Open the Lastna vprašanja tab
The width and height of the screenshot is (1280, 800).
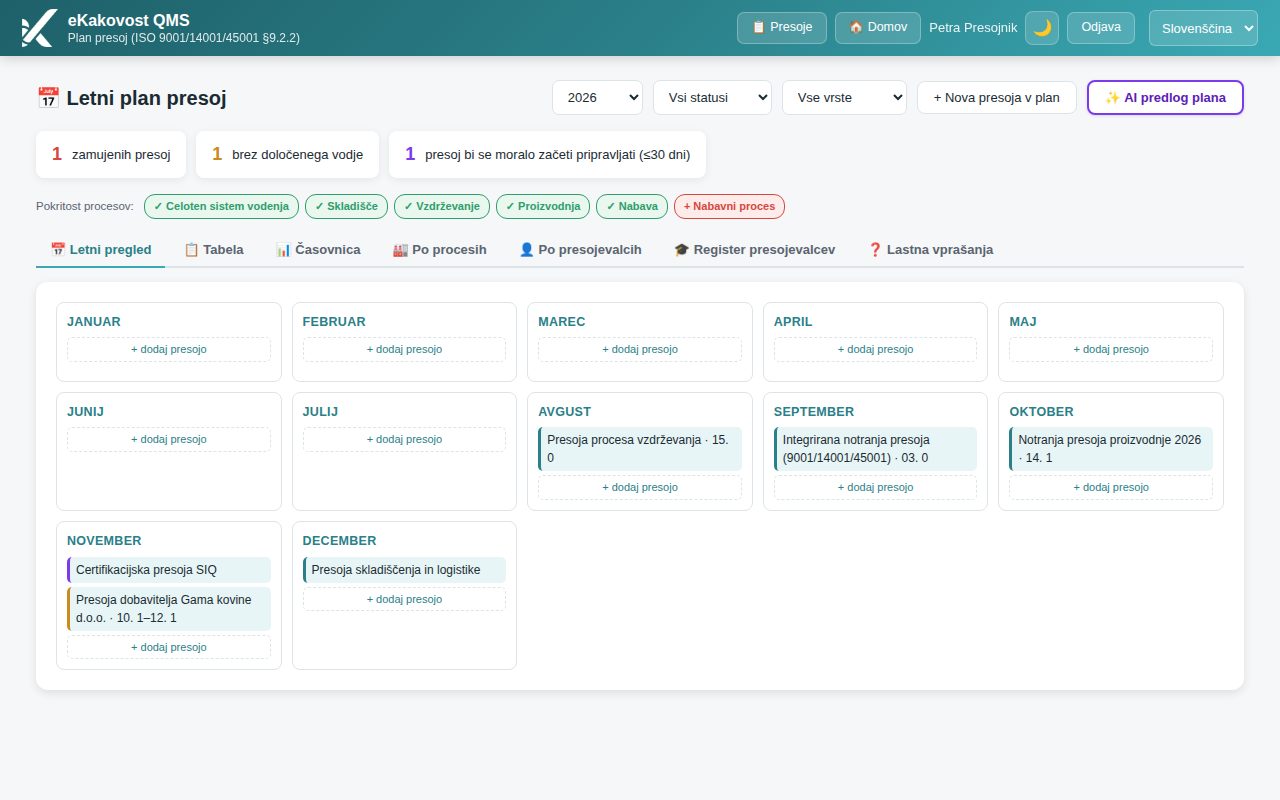930,250
